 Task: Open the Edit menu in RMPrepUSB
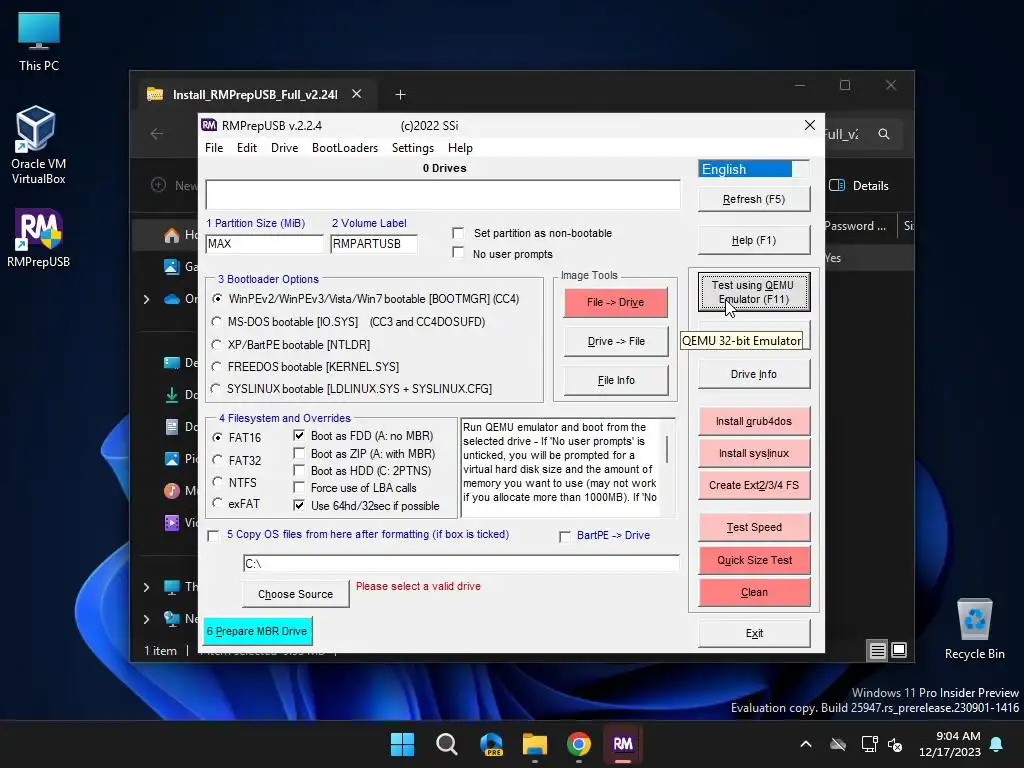click(247, 148)
